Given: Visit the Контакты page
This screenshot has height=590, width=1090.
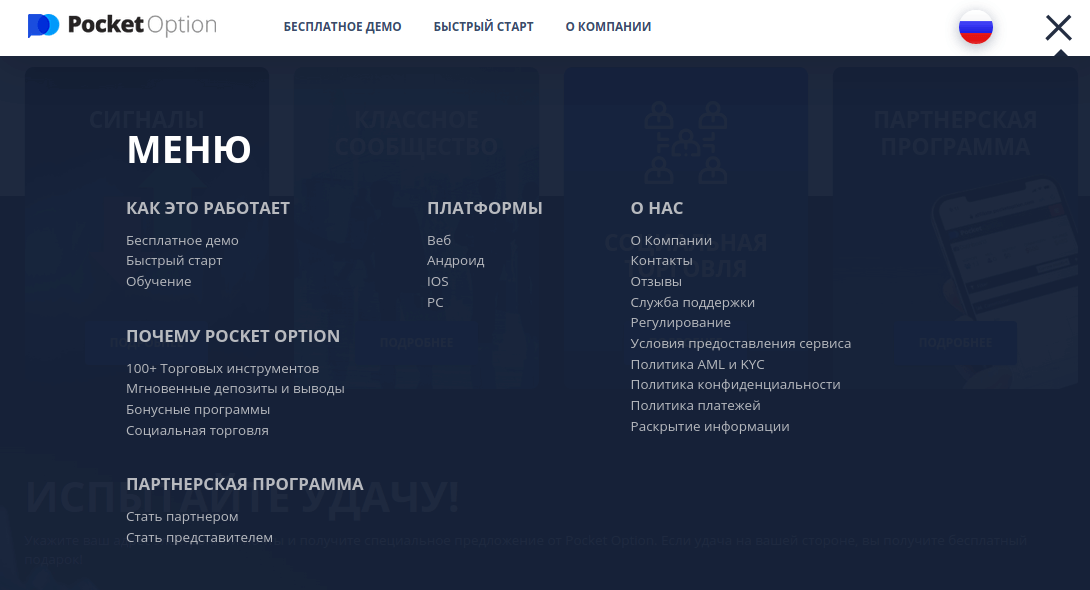Looking at the screenshot, I should [x=661, y=261].
